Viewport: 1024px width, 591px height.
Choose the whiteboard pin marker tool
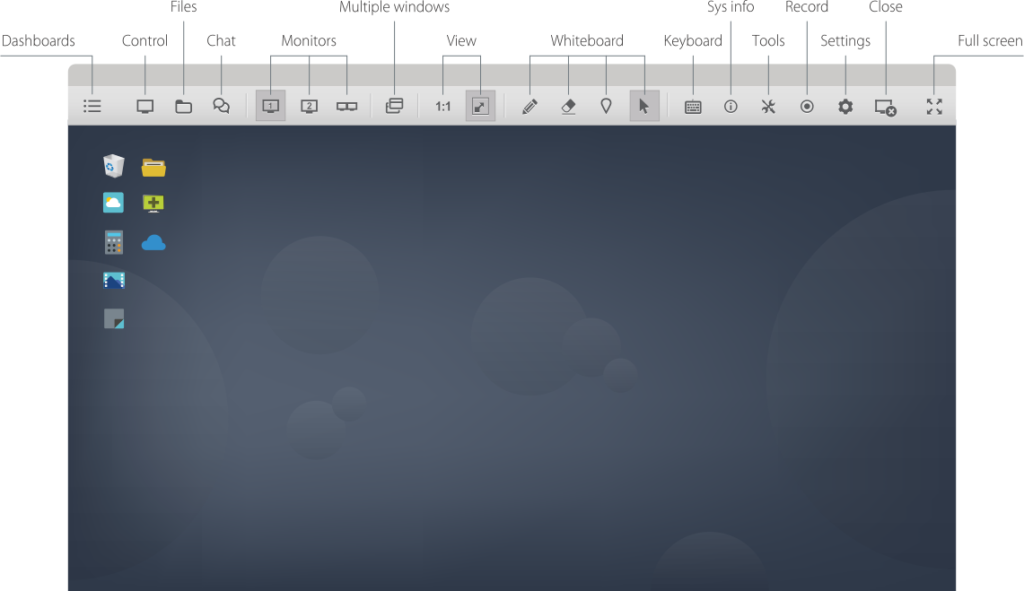[x=606, y=106]
